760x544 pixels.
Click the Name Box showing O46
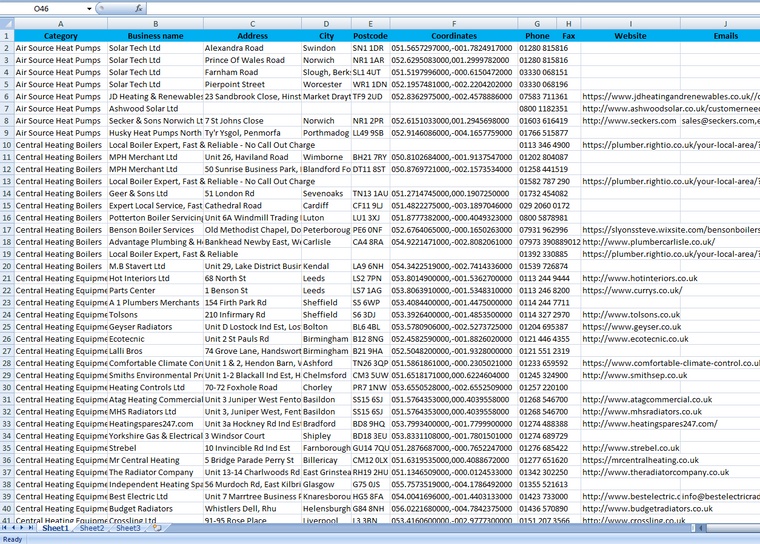41,8
